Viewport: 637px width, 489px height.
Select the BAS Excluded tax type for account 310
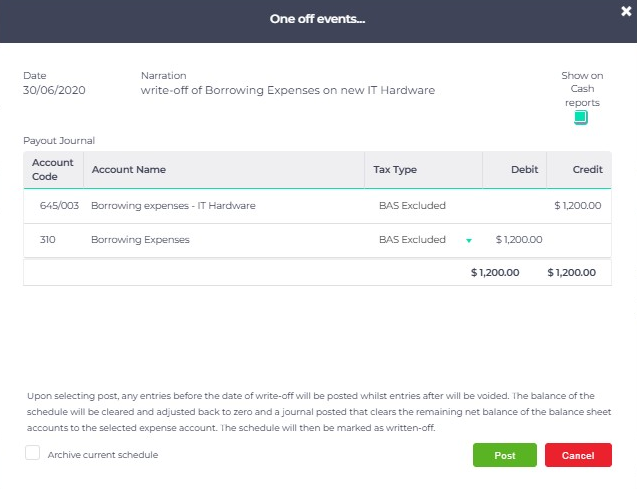(412, 240)
